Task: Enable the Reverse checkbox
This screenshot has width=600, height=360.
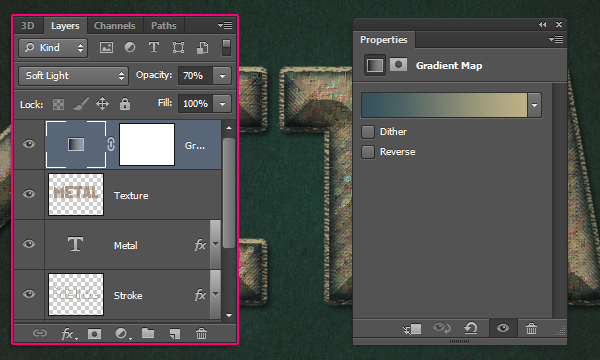Action: tap(368, 152)
